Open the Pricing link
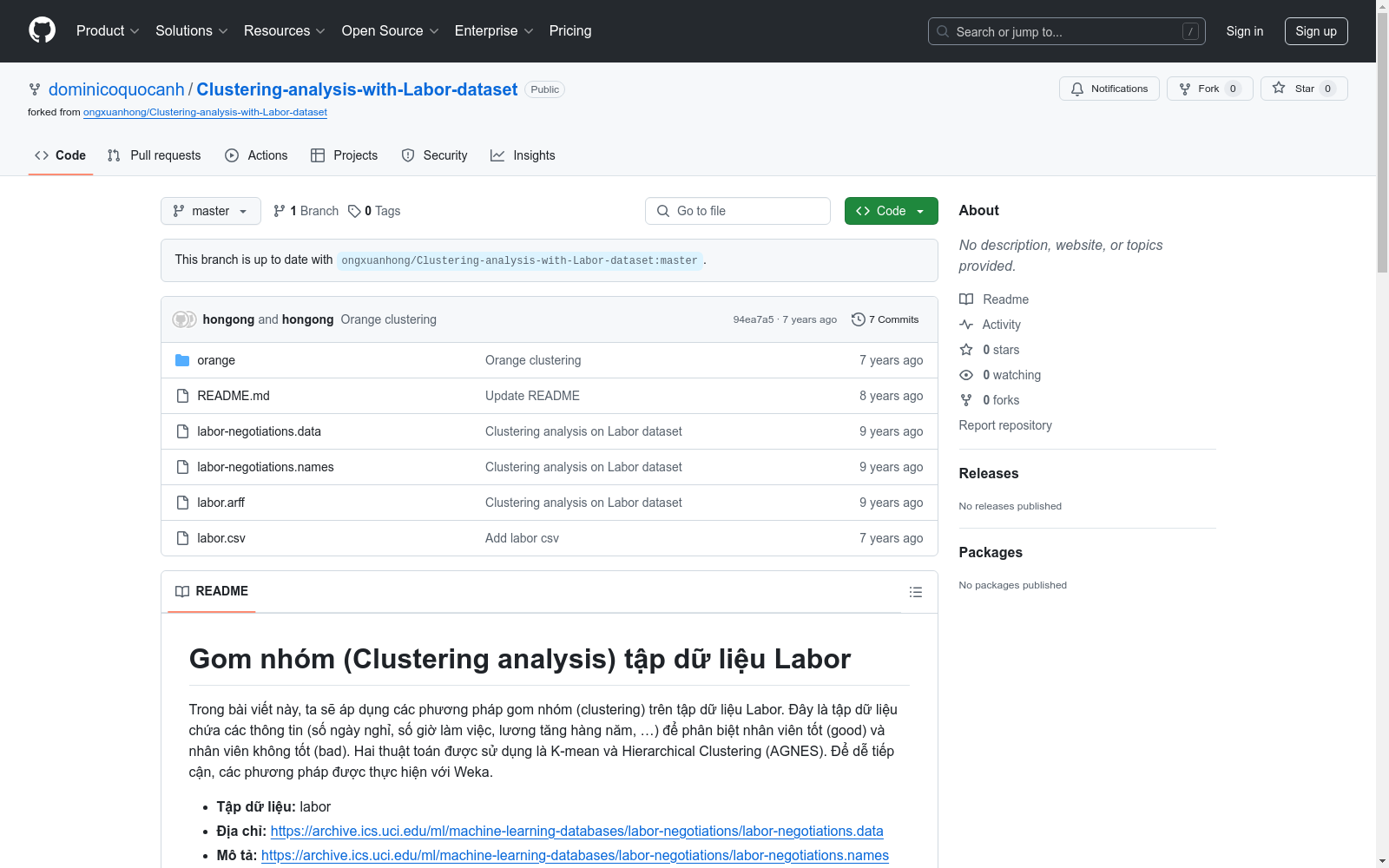Viewport: 1389px width, 868px height. tap(570, 30)
